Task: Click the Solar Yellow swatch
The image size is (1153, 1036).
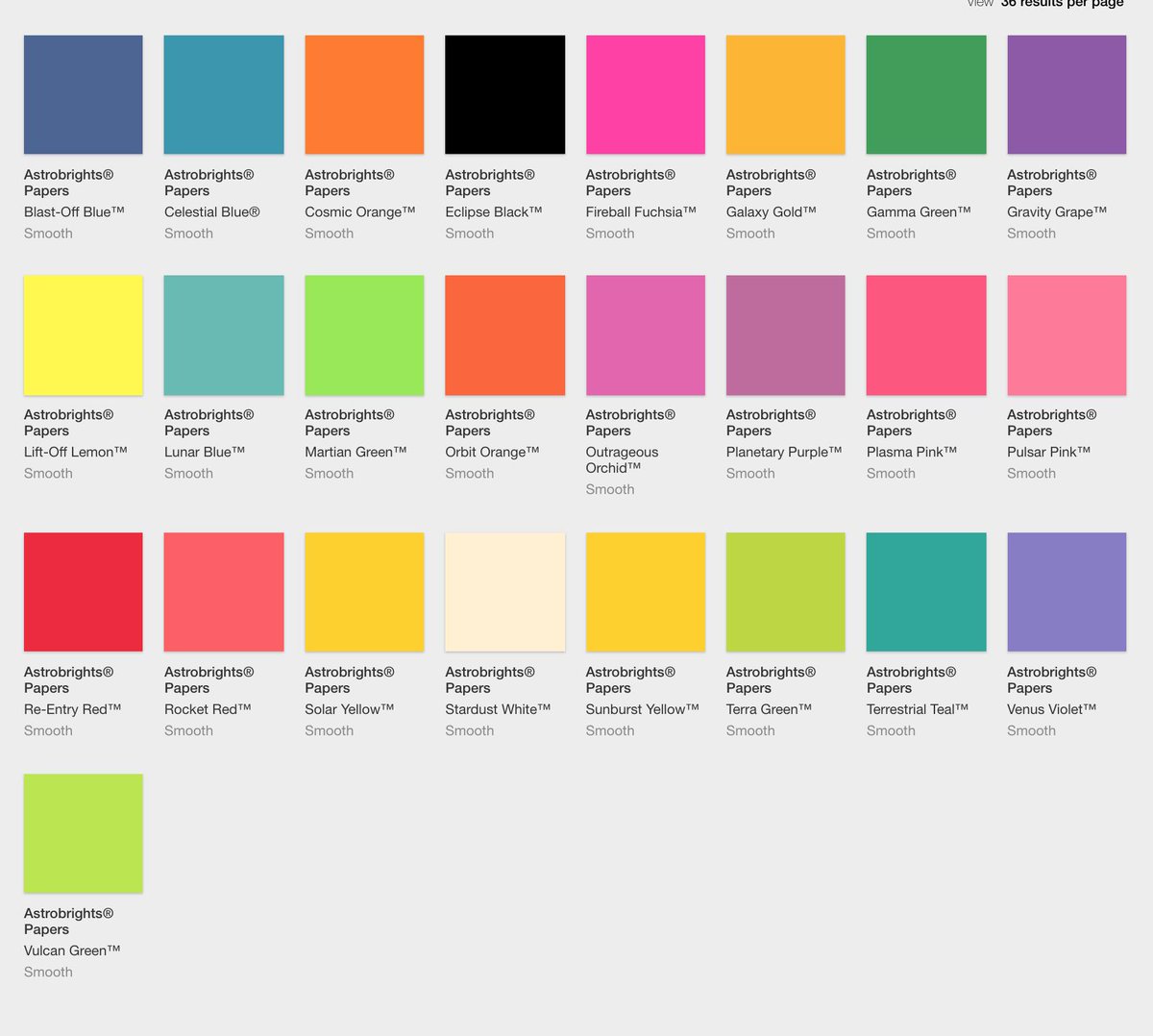Action: tap(364, 593)
